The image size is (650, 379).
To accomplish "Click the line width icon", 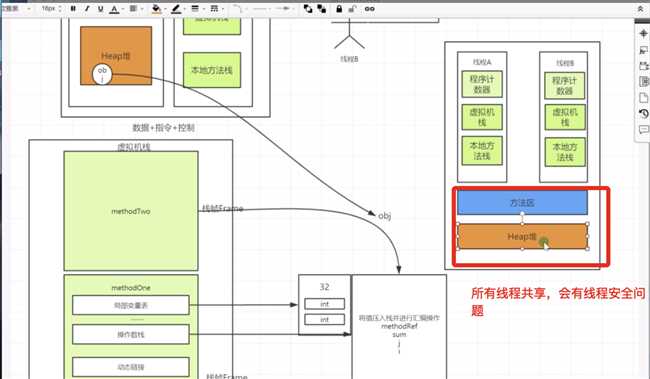I will [x=195, y=9].
